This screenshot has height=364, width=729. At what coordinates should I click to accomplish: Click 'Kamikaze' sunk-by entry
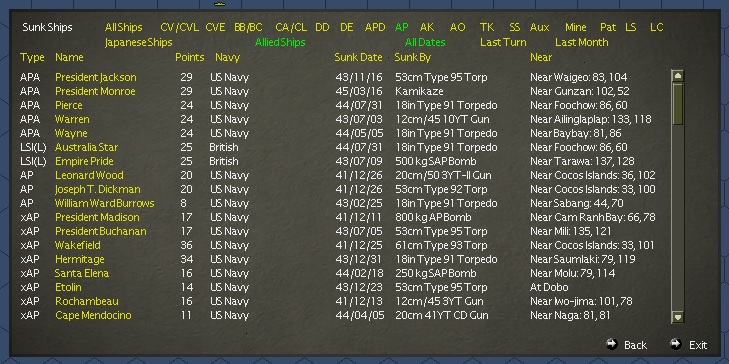point(419,91)
